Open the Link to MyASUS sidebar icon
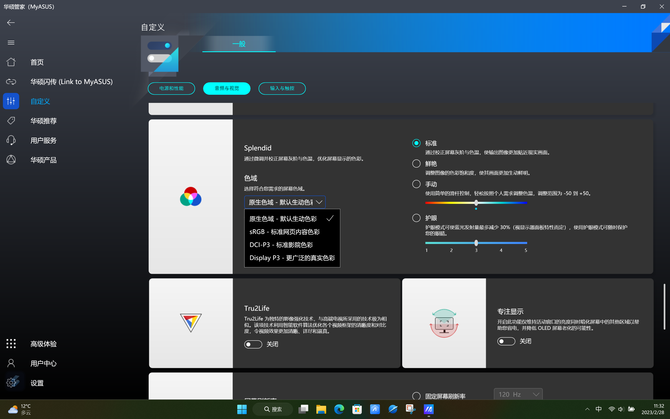670x419 pixels. pyautogui.click(x=11, y=82)
